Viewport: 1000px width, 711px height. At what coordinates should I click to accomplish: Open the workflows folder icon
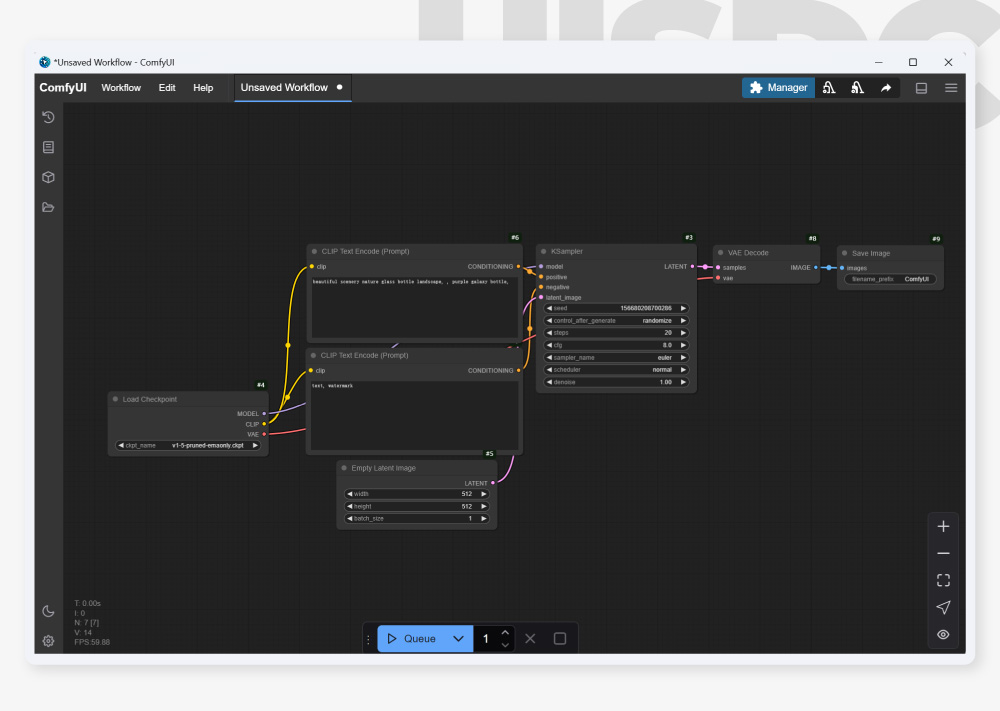click(x=48, y=207)
